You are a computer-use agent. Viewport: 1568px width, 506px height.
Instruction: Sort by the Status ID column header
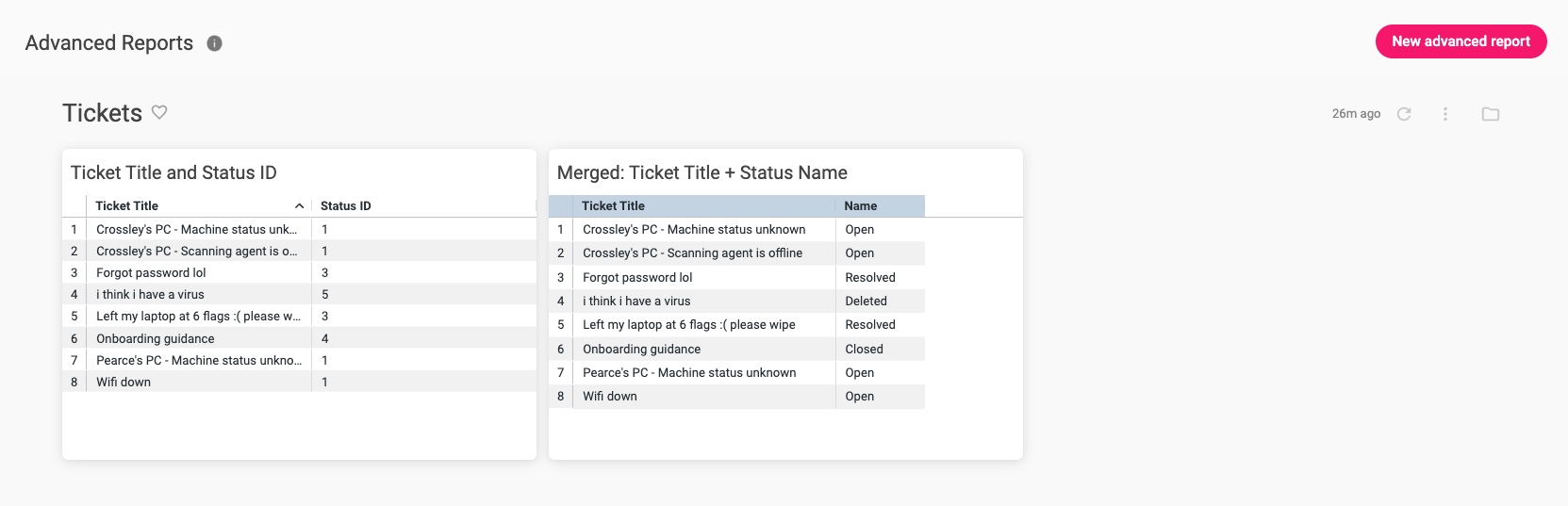point(346,206)
